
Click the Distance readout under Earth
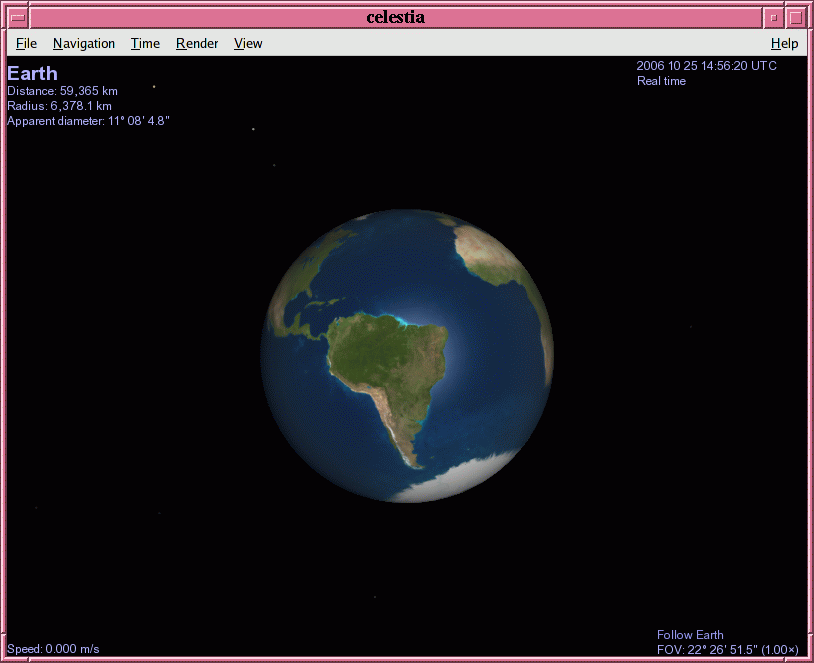click(x=62, y=91)
